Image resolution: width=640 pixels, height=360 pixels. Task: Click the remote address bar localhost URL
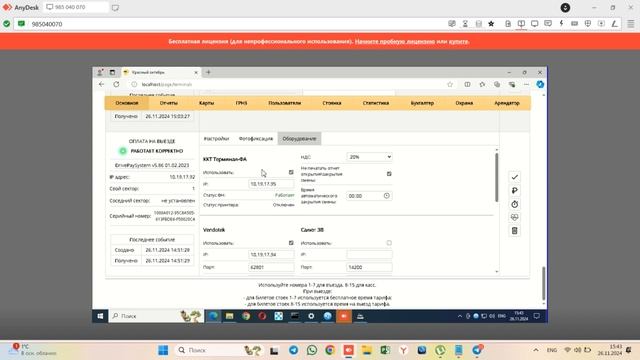coord(167,84)
